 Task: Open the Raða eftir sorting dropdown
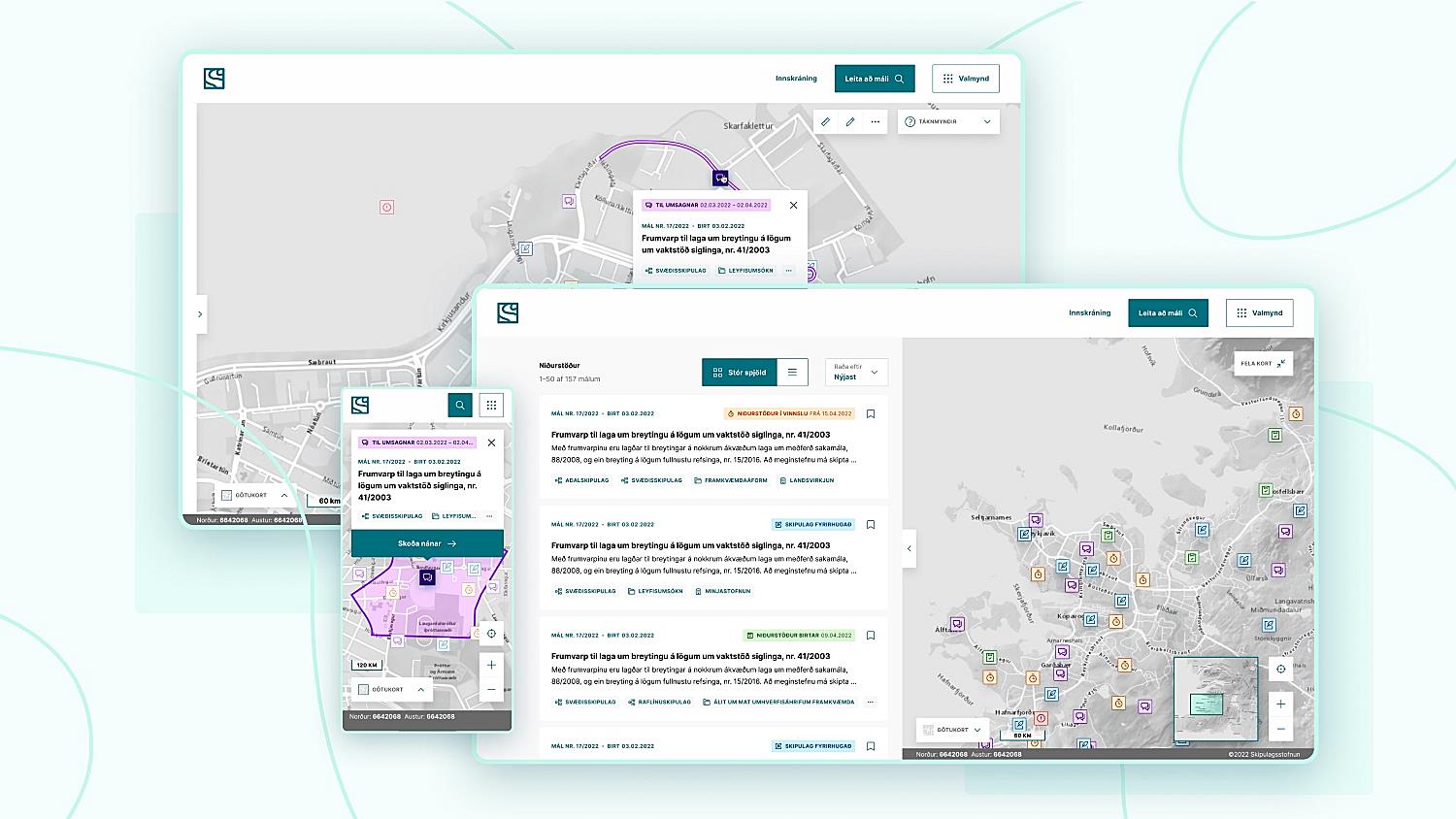point(855,373)
